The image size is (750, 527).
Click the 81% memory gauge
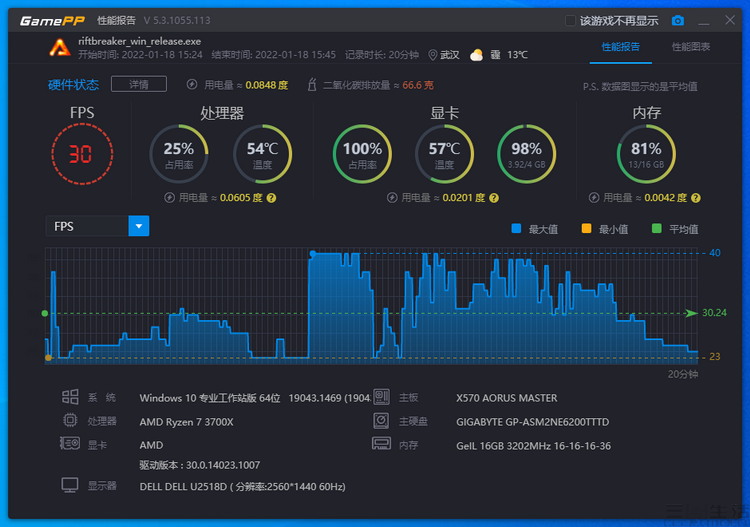click(x=646, y=154)
